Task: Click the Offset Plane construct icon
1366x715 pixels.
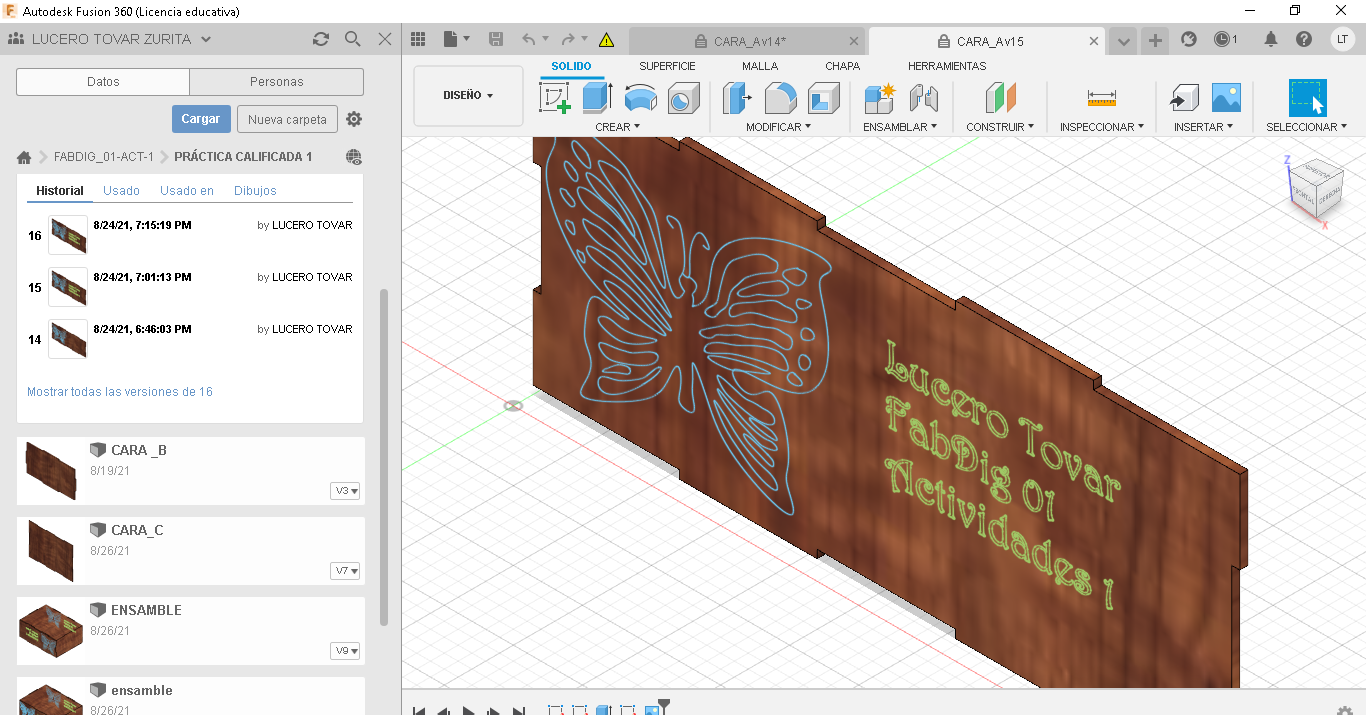Action: 1001,98
